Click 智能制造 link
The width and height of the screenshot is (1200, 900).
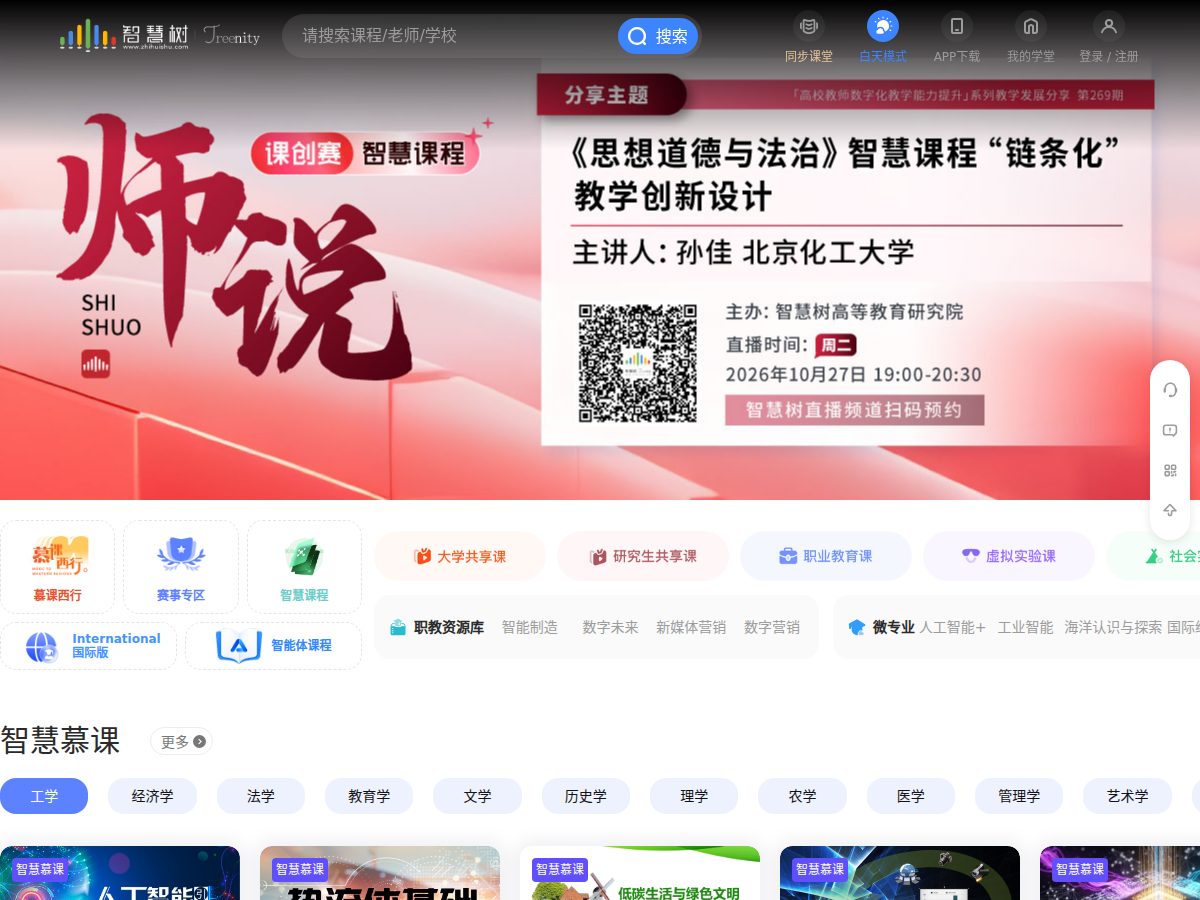530,628
